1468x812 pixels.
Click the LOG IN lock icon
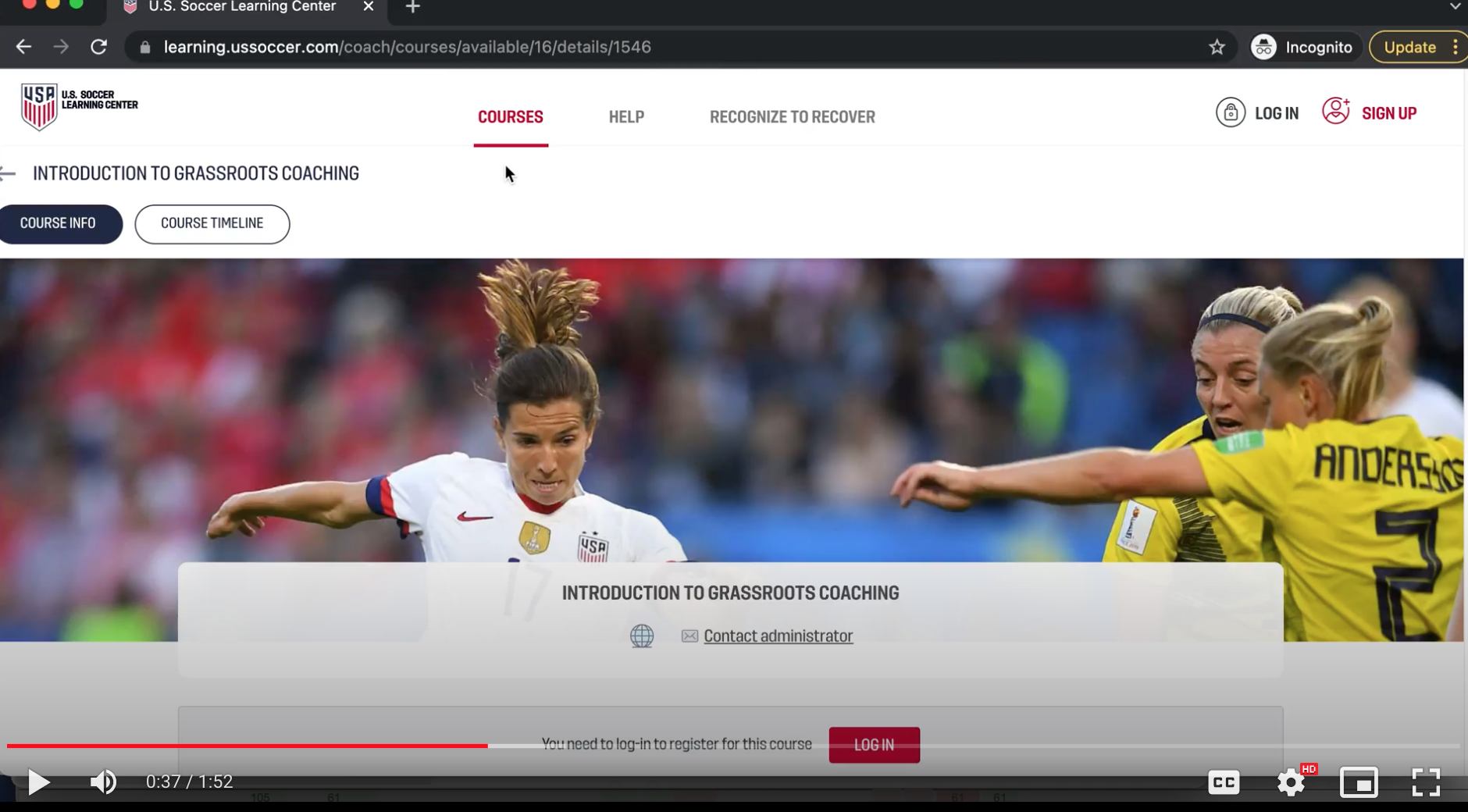pyautogui.click(x=1231, y=112)
